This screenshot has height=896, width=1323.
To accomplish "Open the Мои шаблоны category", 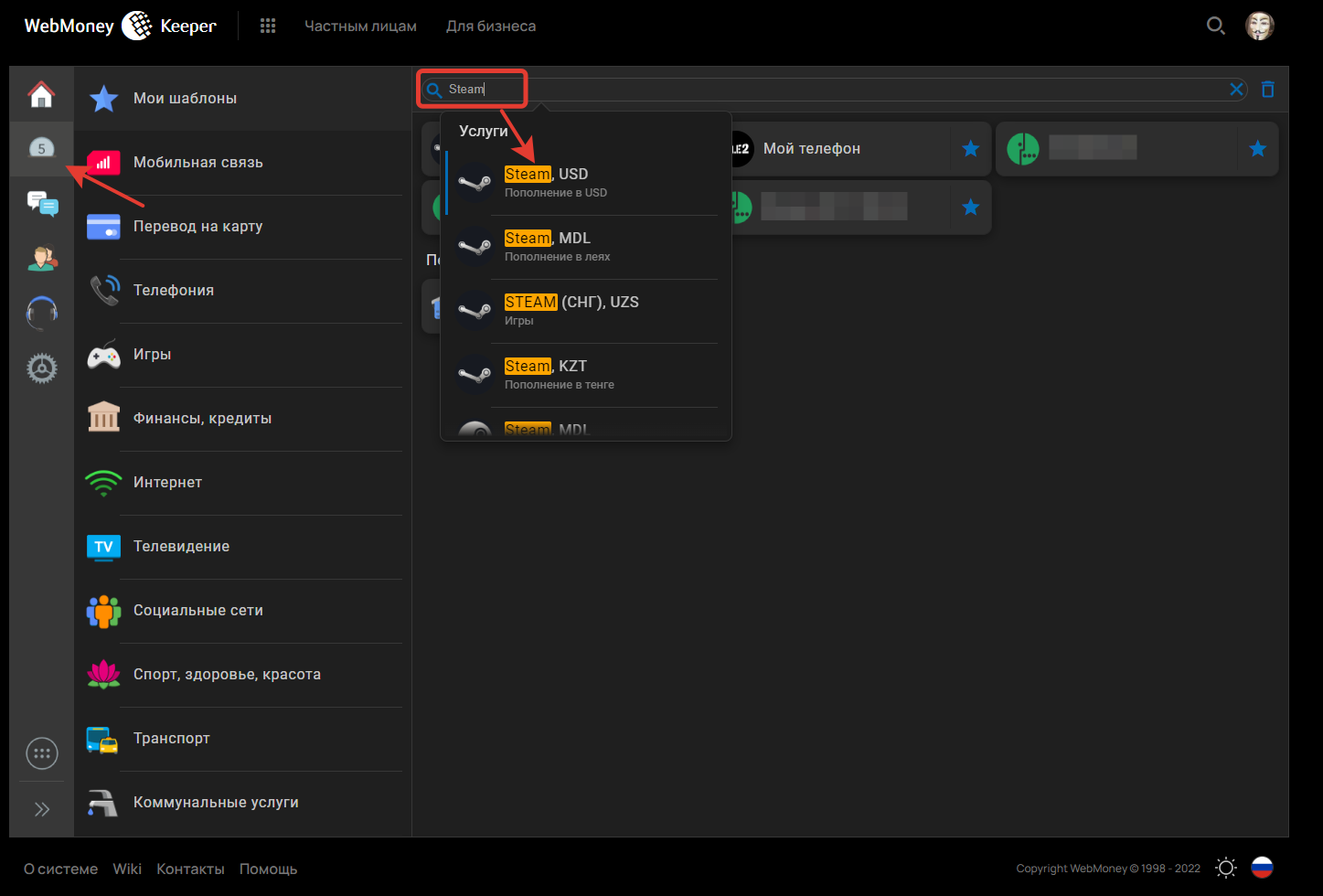I will coord(242,99).
